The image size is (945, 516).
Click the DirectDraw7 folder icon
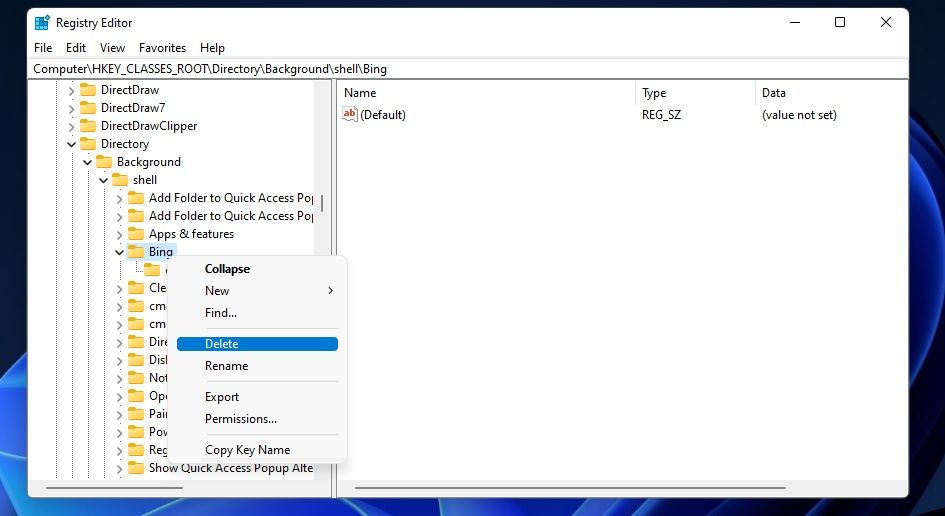tap(88, 108)
